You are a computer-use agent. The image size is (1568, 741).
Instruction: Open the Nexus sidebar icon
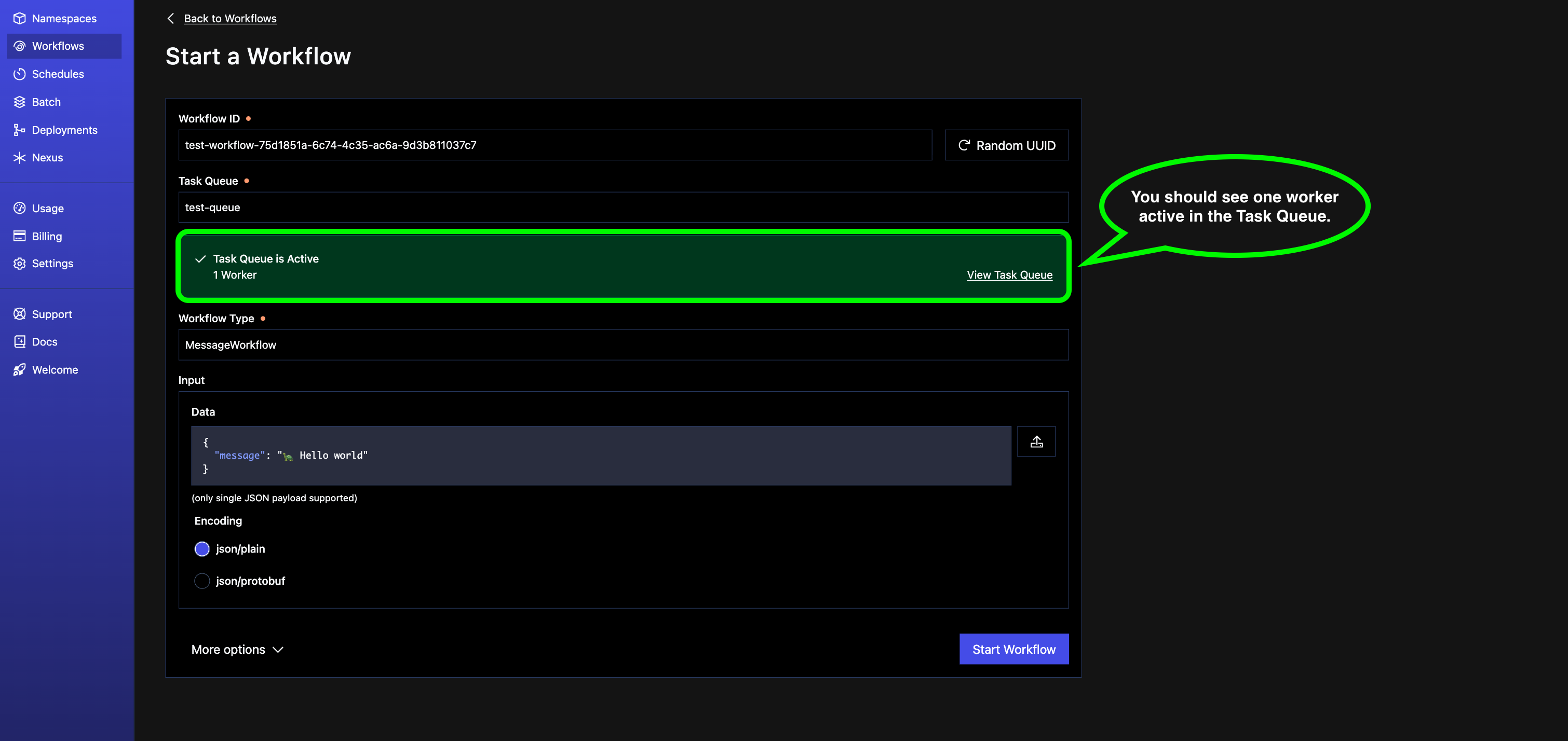coord(20,158)
